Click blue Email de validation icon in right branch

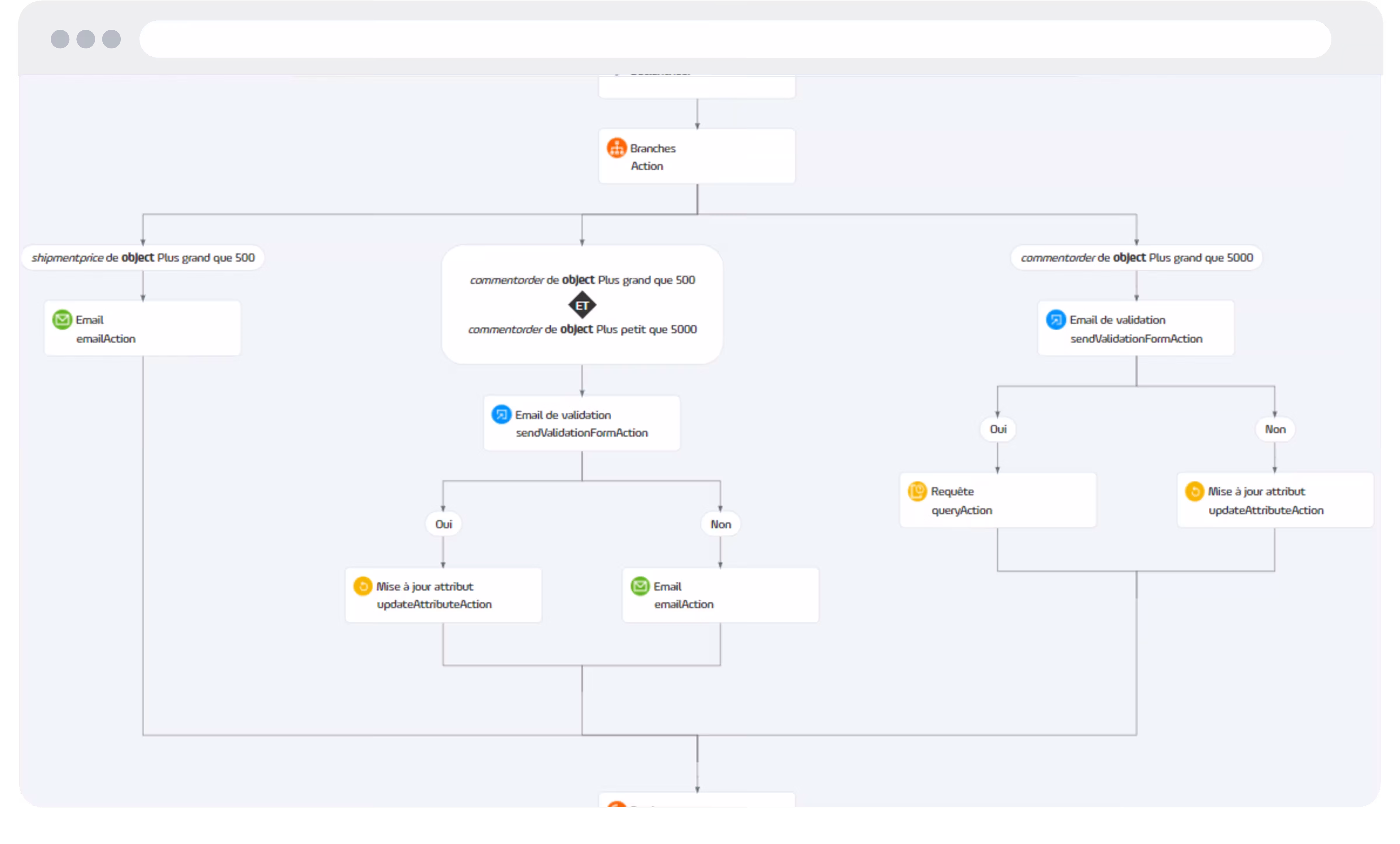click(x=1056, y=319)
